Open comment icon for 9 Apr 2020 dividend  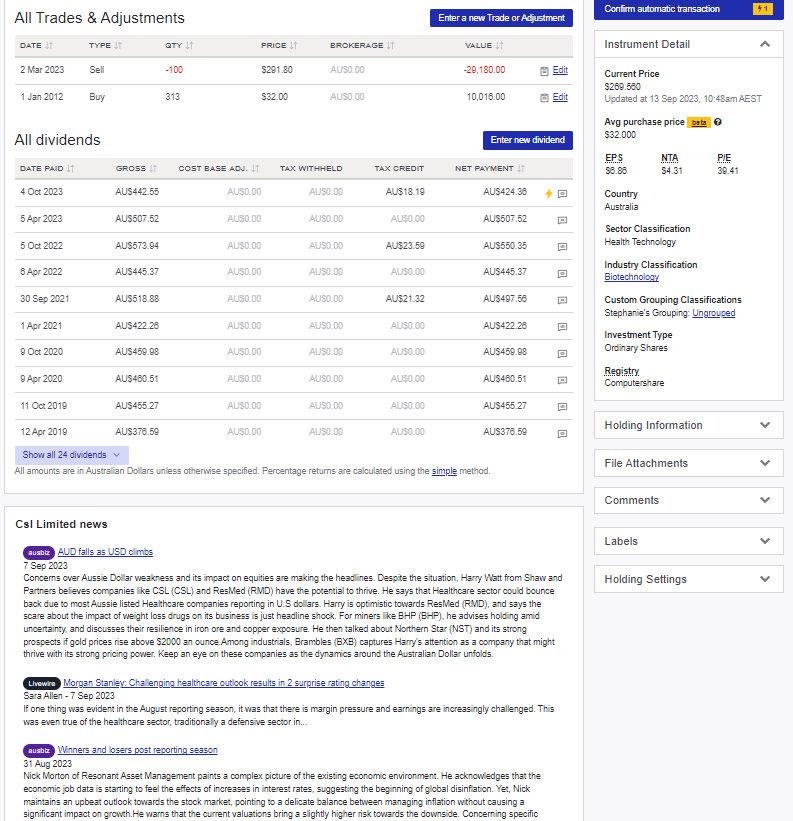pyautogui.click(x=562, y=380)
